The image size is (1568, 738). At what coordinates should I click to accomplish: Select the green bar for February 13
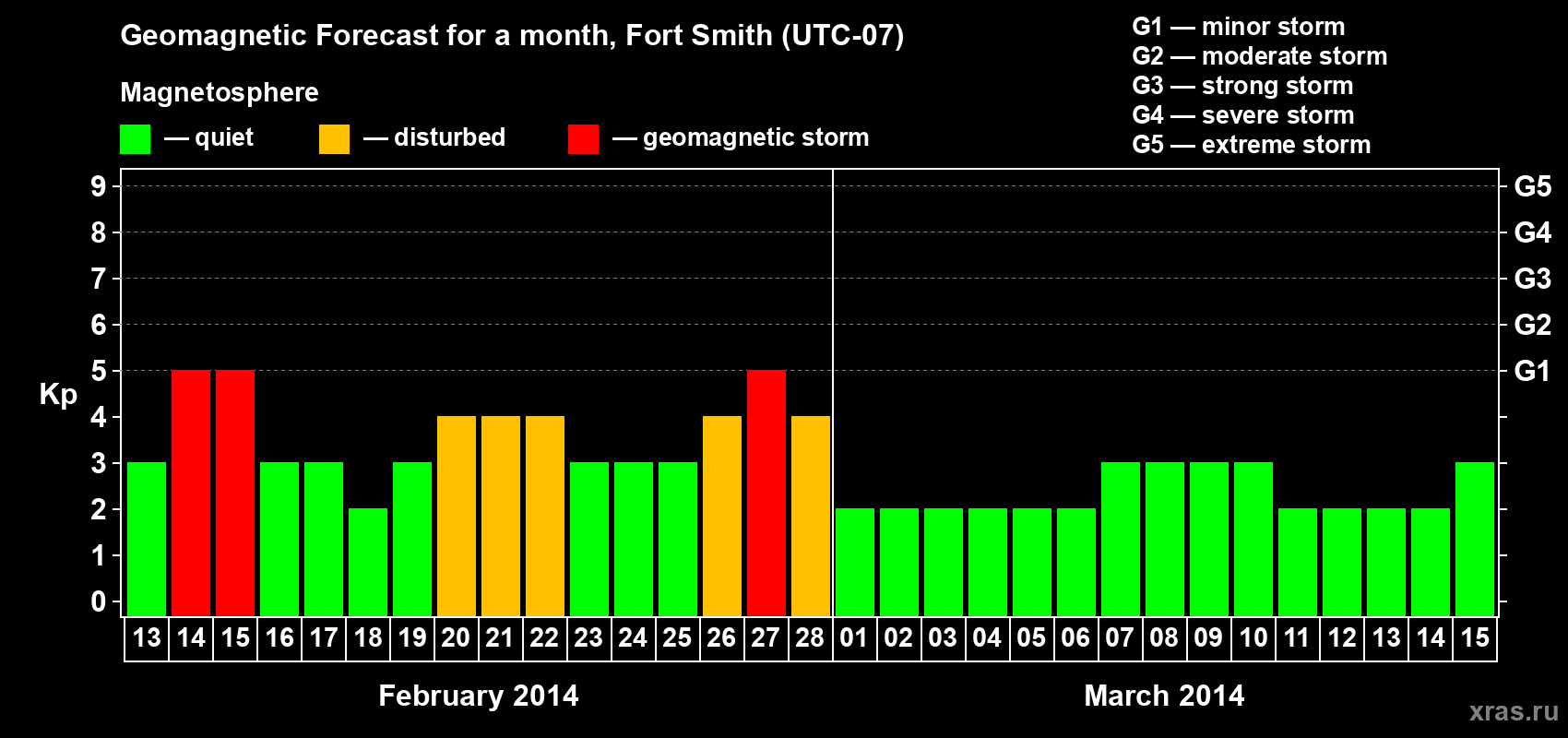tap(147, 540)
